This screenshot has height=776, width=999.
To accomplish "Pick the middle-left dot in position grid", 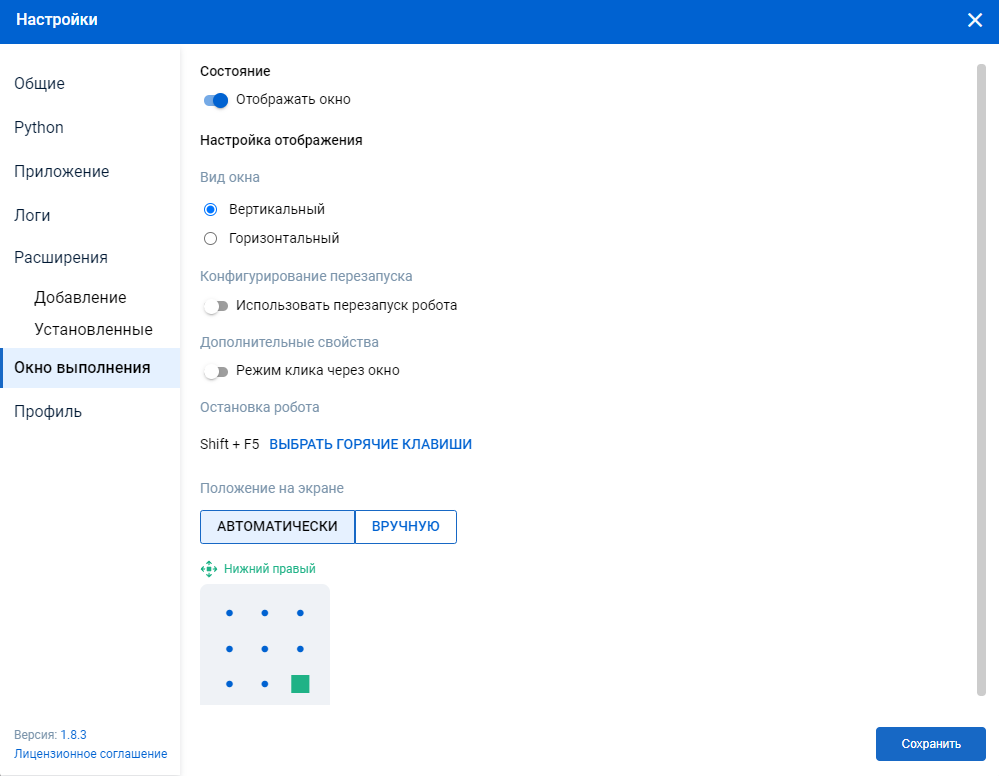I will tap(229, 649).
